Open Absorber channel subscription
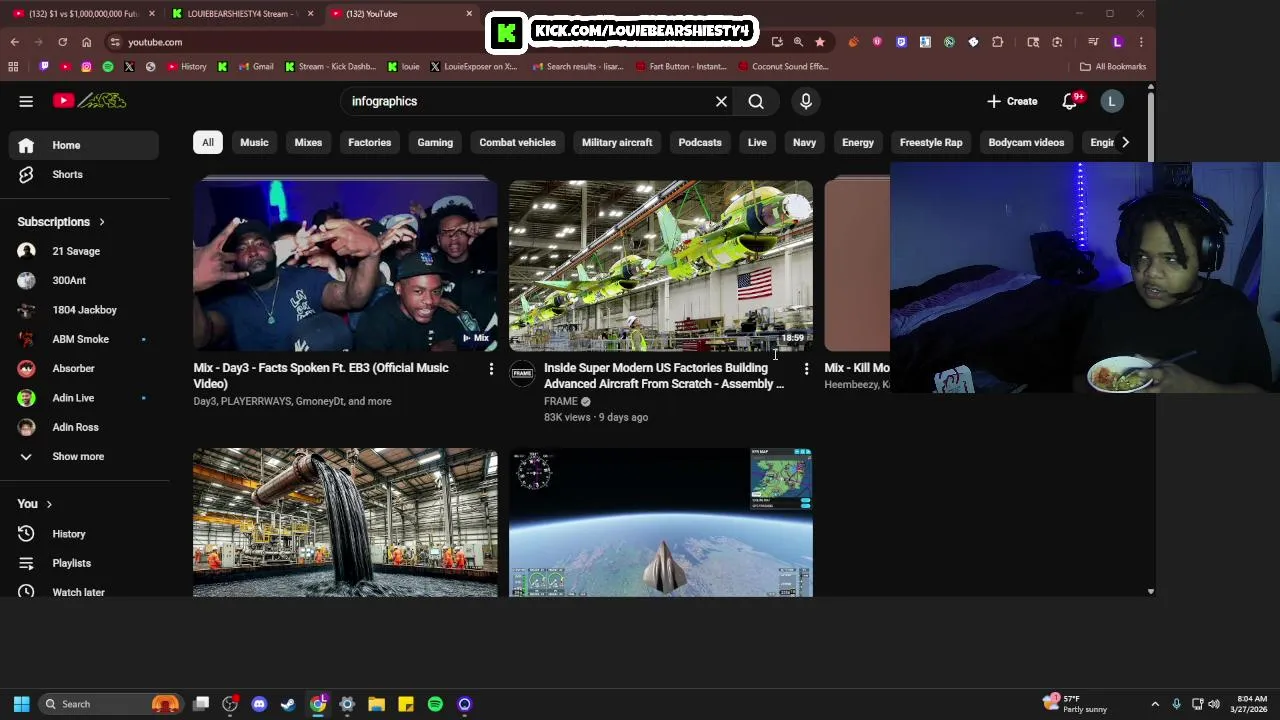The image size is (1280, 720). pos(84,368)
